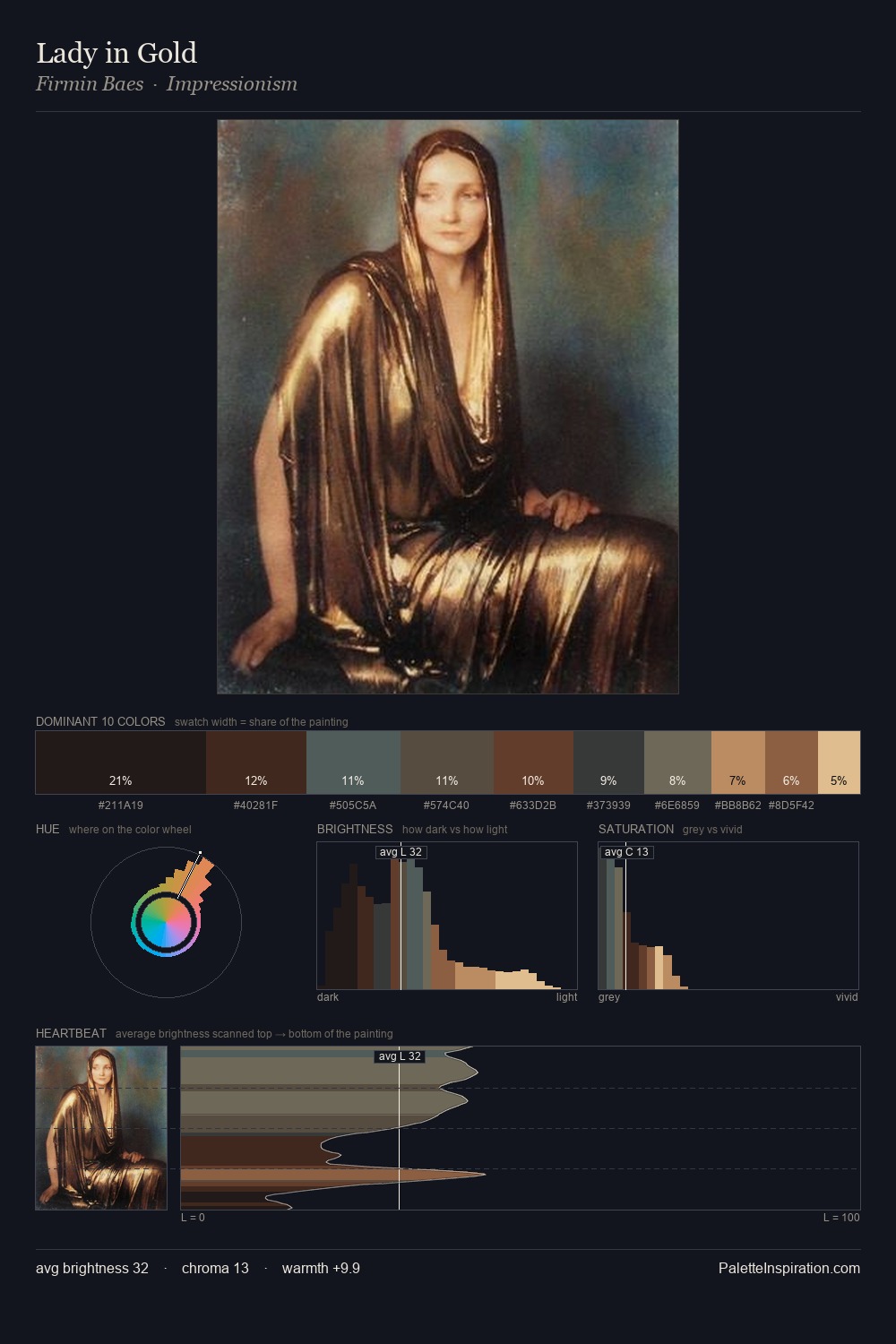Click the 'vivid' axis label

847,997
